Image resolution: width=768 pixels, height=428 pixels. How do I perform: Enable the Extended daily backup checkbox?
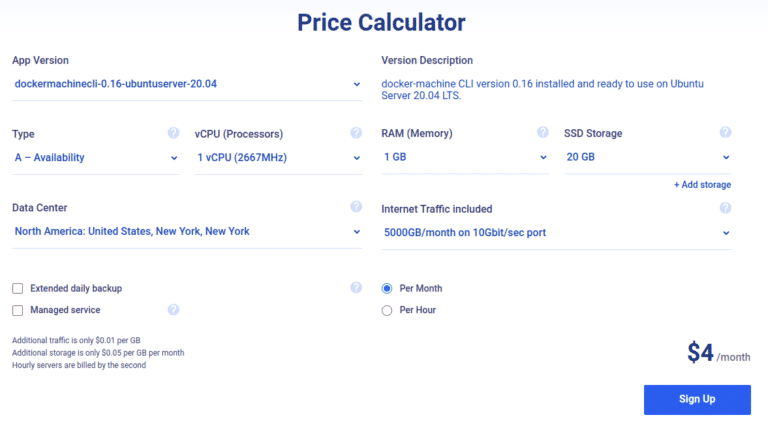click(18, 288)
